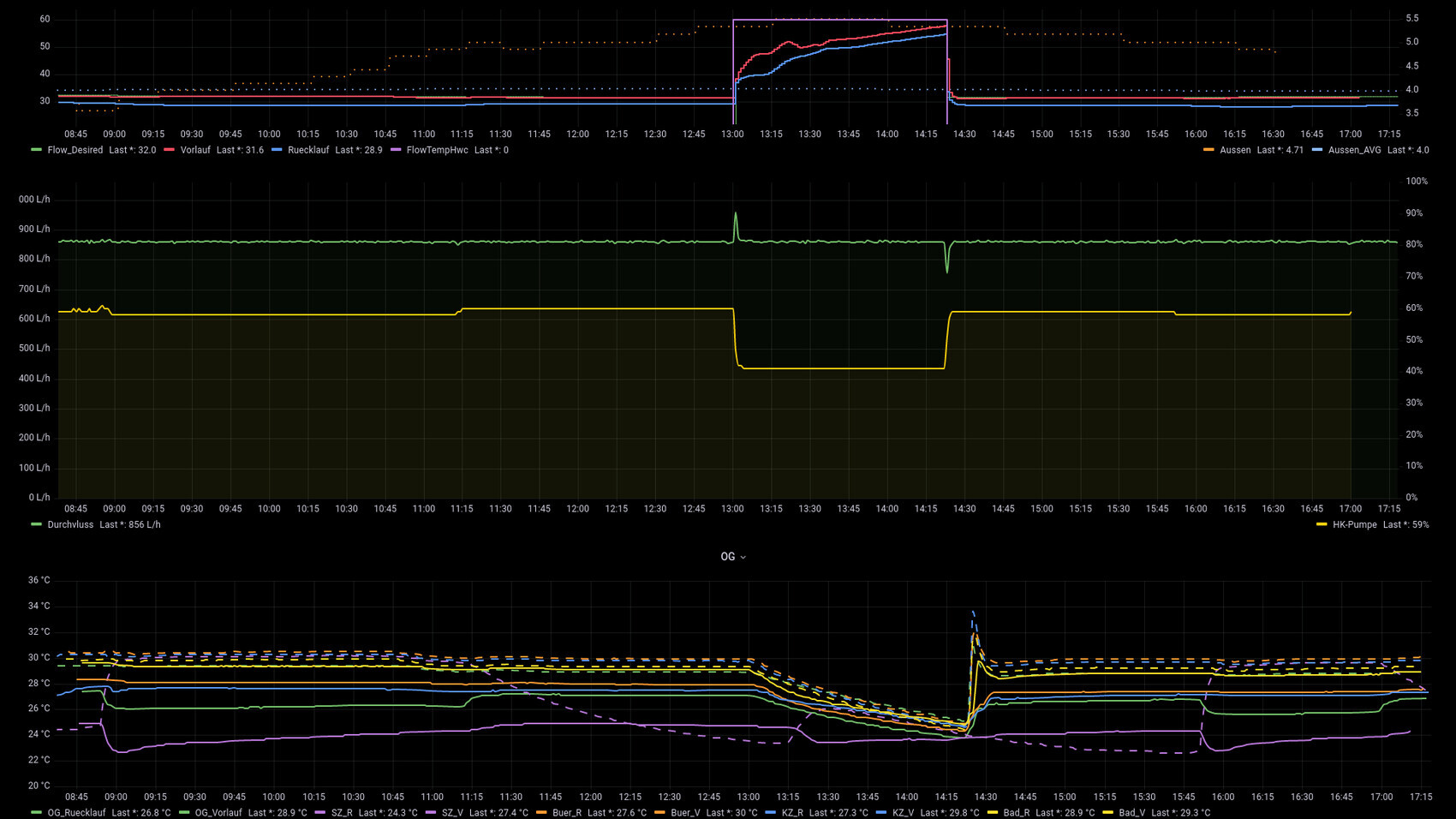Click the green Durchvluss legend color marker
The width and height of the screenshot is (1456, 819).
(x=36, y=524)
